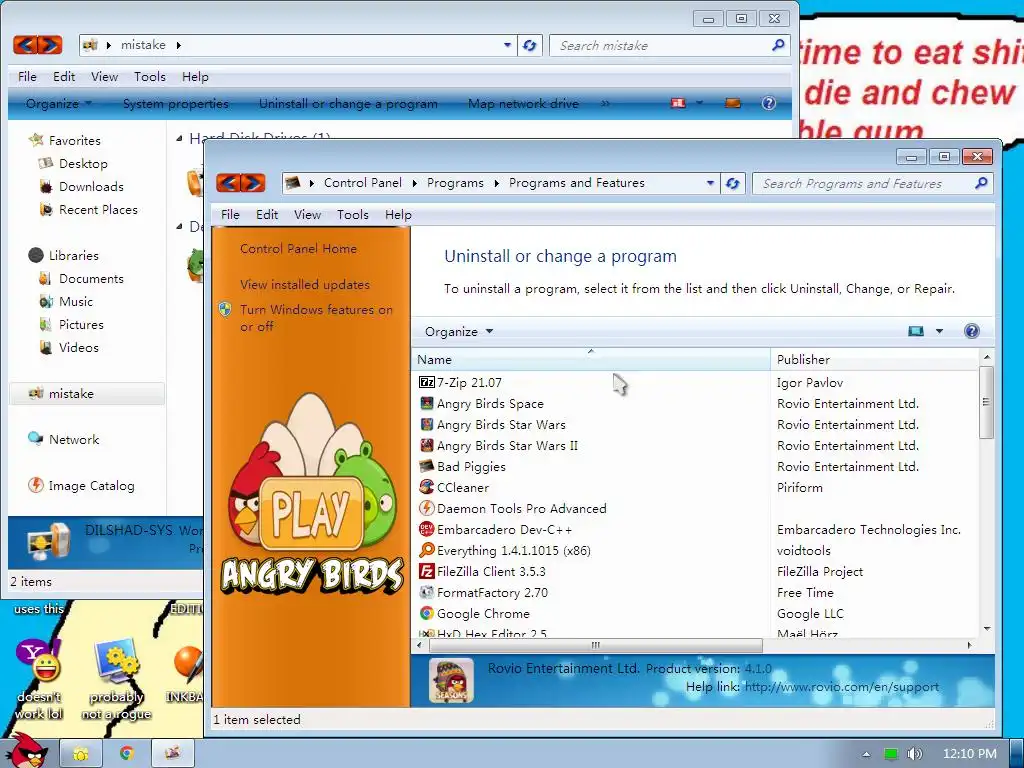Viewport: 1024px width, 768px height.
Task: Click the 7-Zip 21.07 program icon
Action: click(426, 382)
